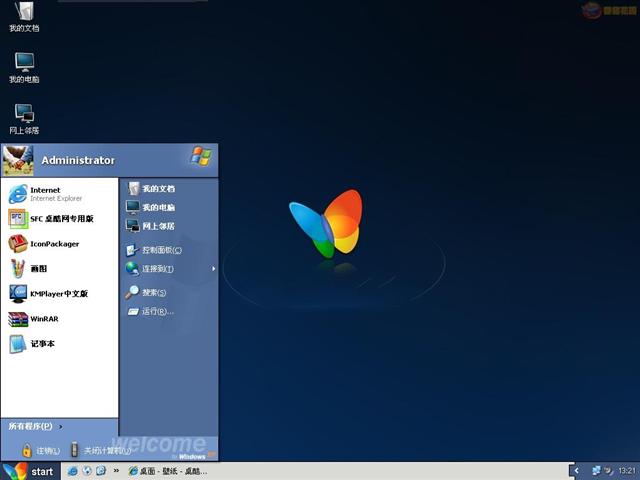
Task: Click the Administrator user picture
Action: (18, 160)
